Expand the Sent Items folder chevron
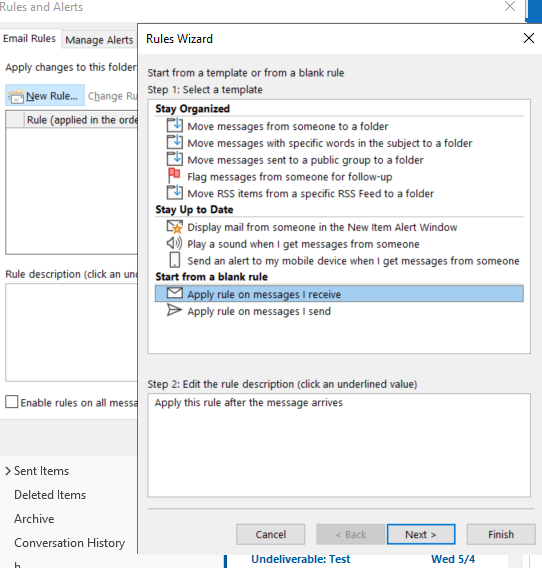 [x=8, y=471]
